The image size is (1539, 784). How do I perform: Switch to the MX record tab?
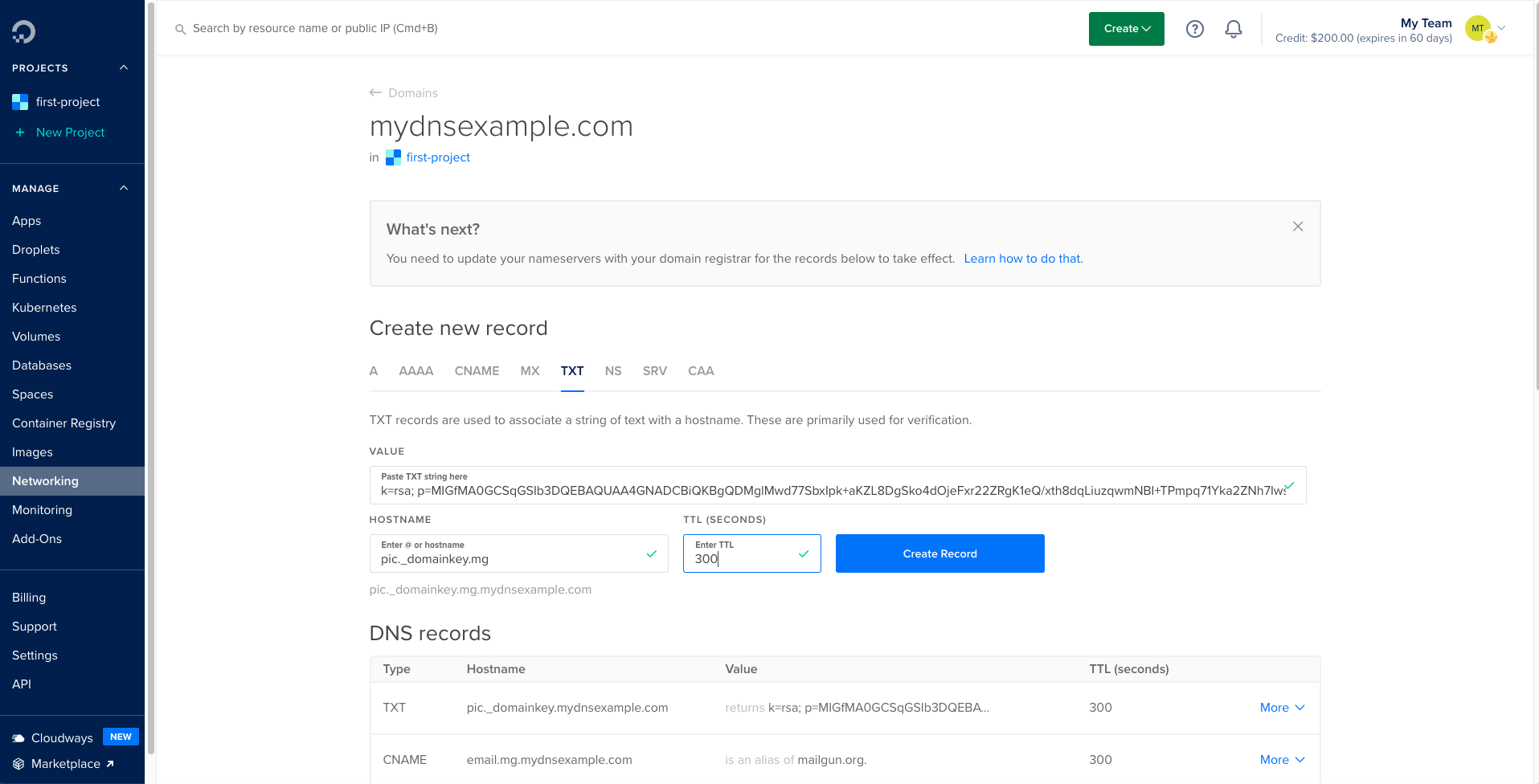[x=530, y=371]
